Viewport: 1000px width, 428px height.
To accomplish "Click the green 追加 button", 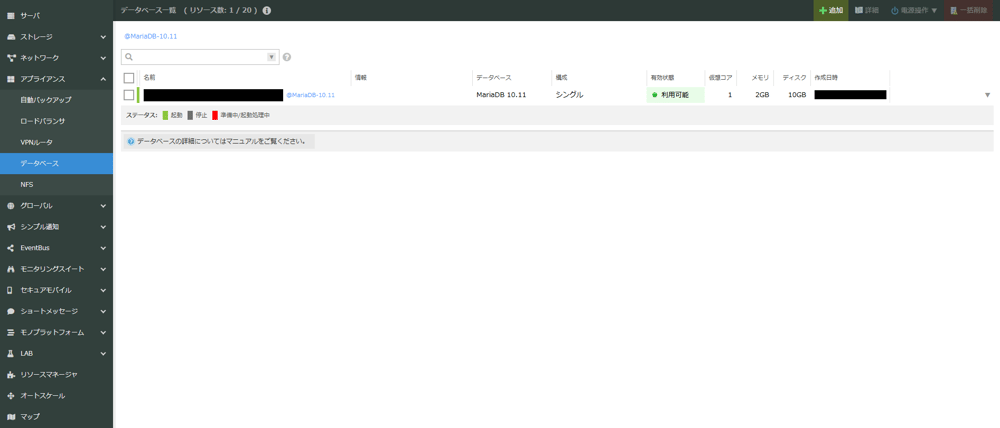I will pos(830,11).
